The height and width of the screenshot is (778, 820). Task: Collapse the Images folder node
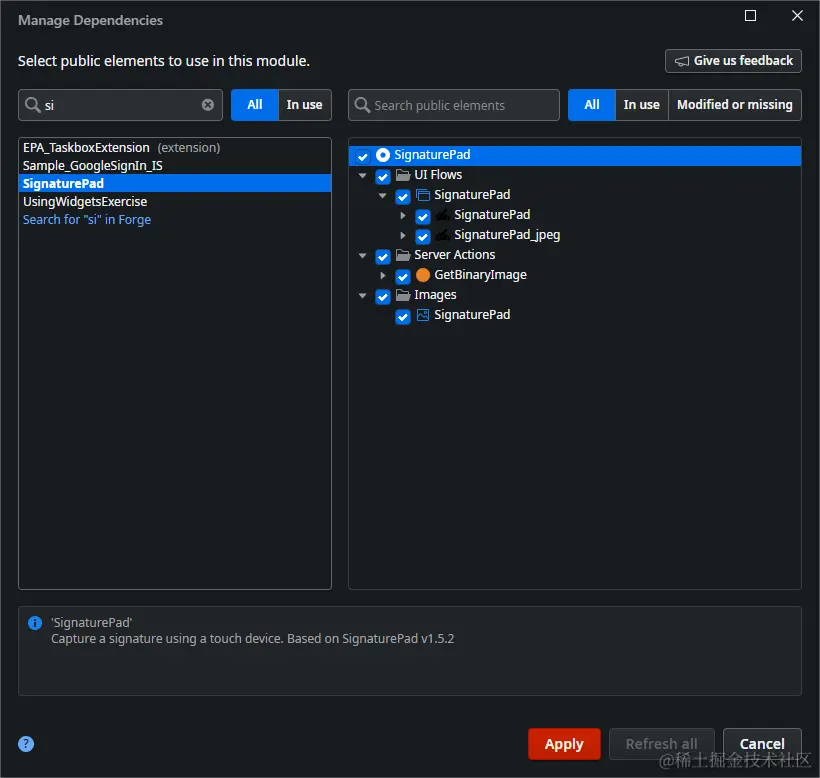362,296
